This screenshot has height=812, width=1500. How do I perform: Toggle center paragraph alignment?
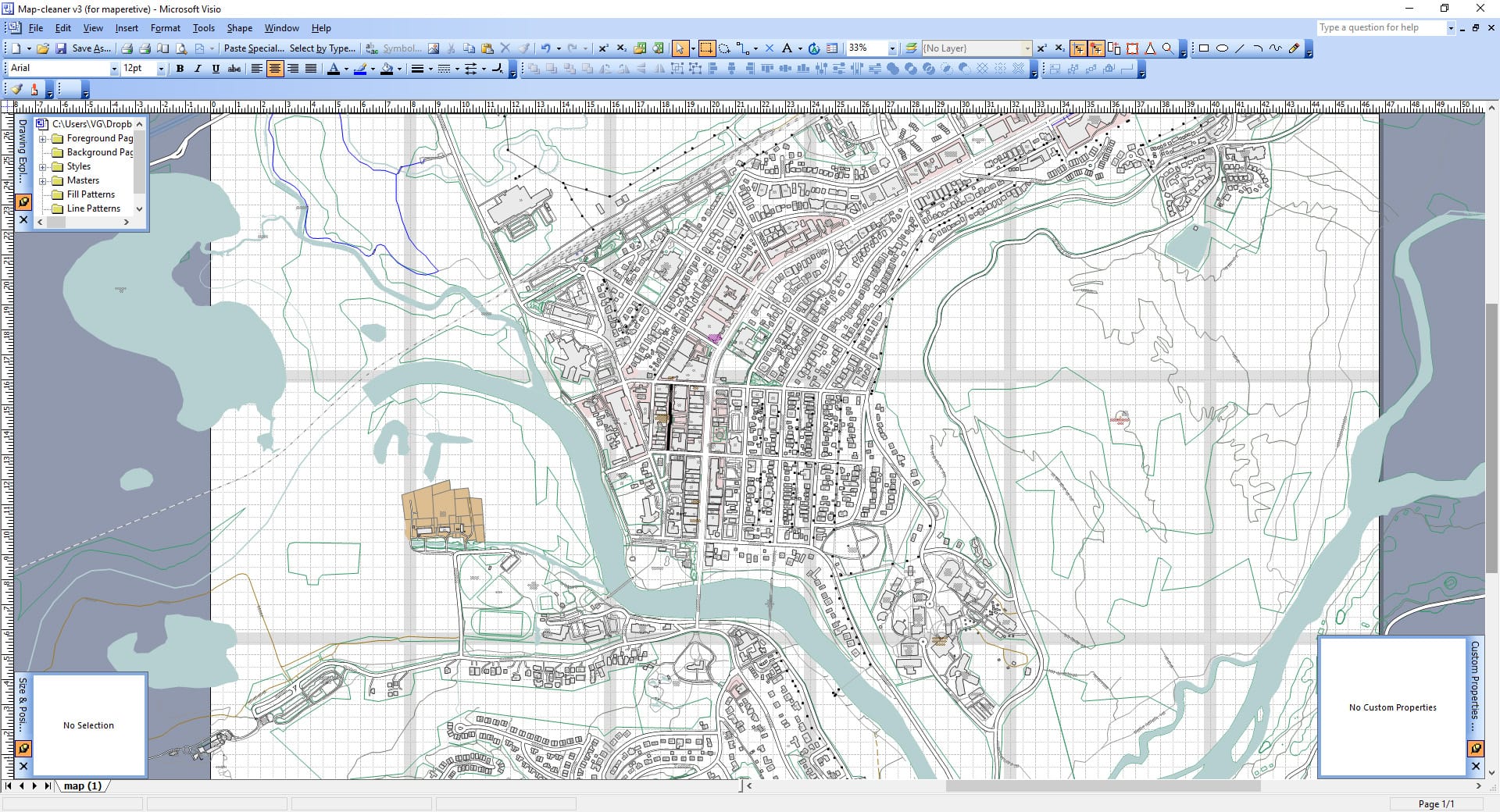click(x=274, y=69)
